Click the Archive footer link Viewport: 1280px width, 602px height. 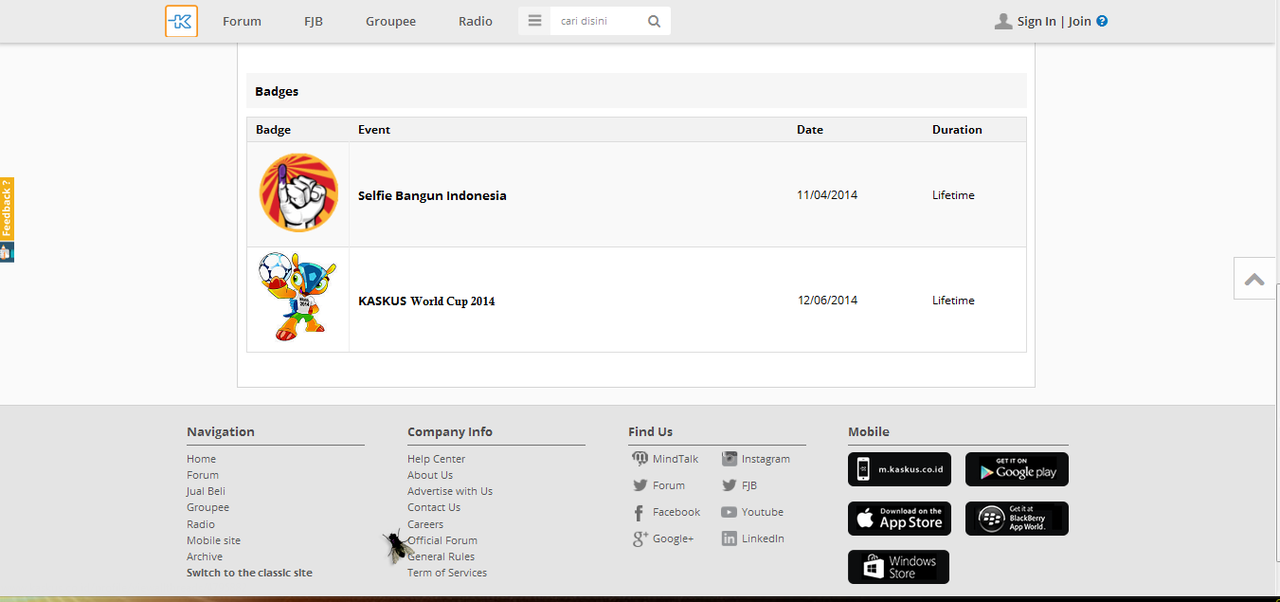click(205, 557)
